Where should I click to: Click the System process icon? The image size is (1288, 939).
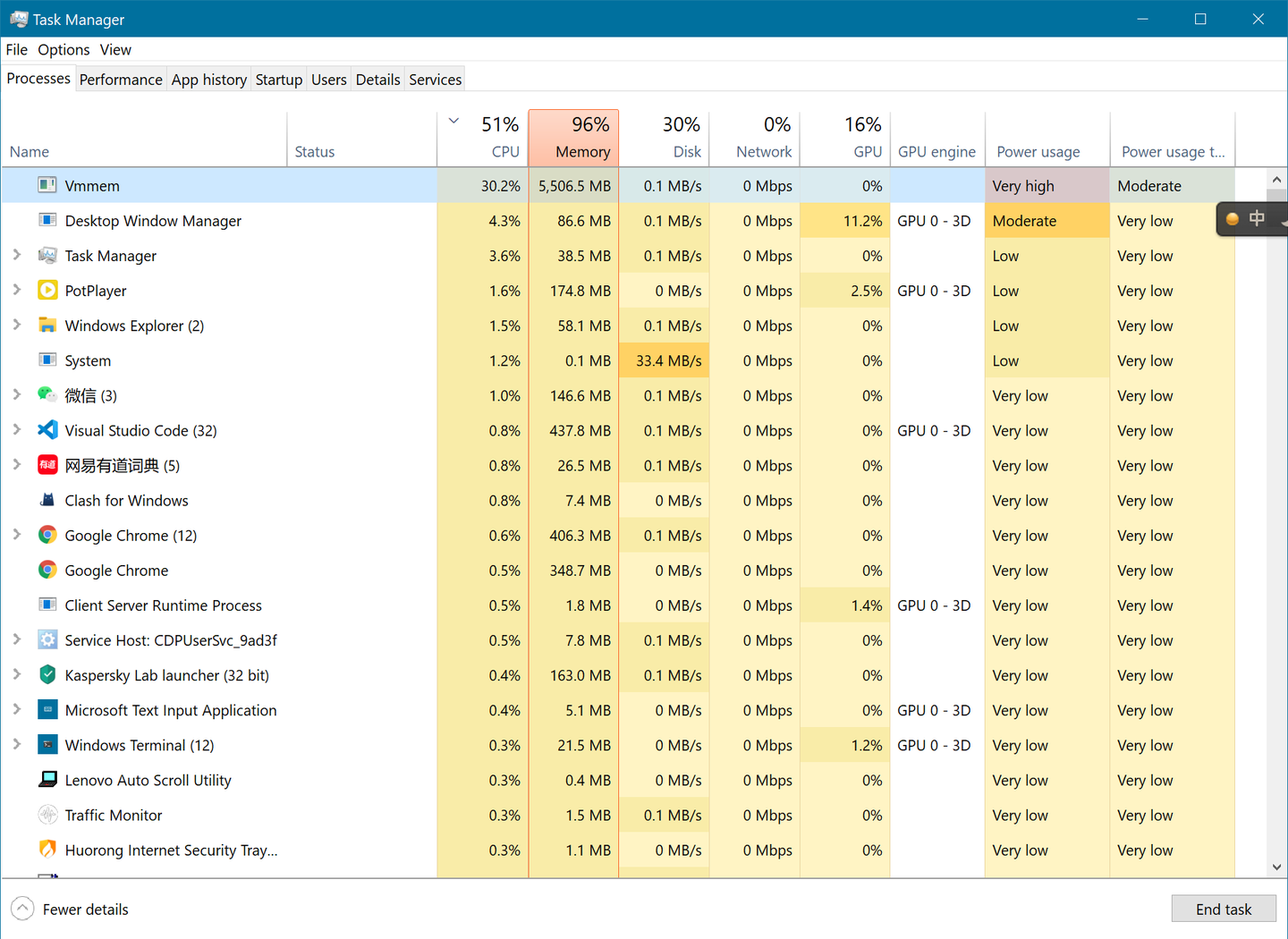tap(47, 360)
